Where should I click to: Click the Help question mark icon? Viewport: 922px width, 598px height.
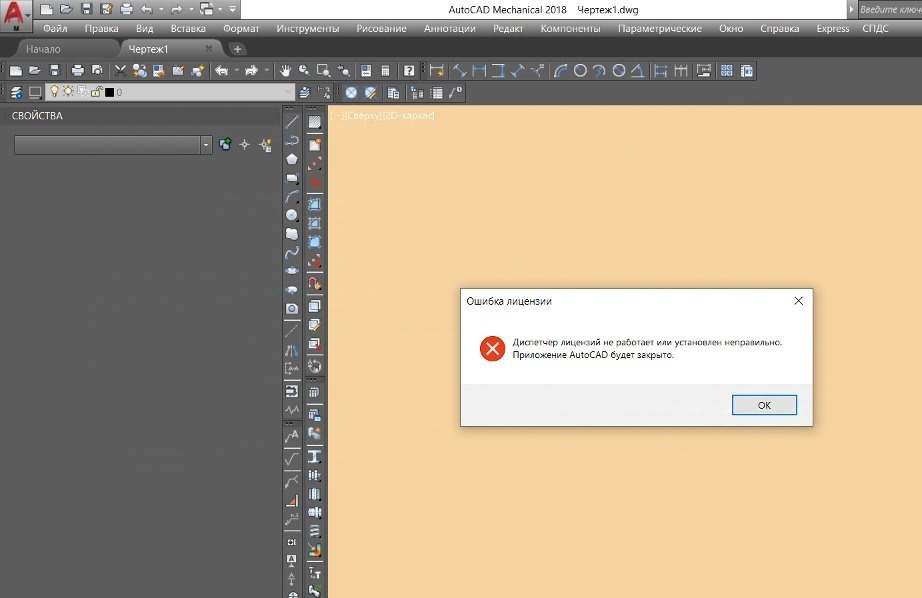pyautogui.click(x=409, y=71)
